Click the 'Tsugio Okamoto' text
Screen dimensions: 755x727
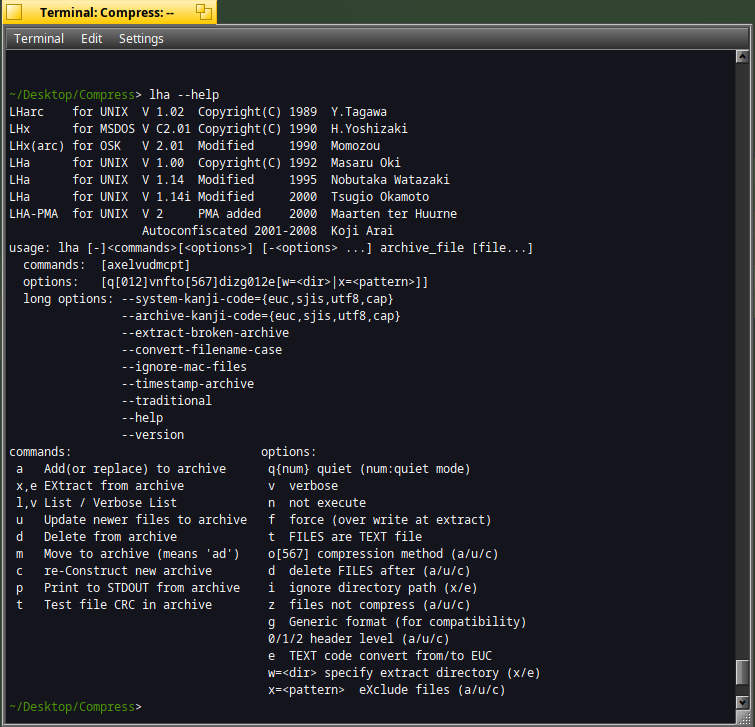[x=380, y=196]
